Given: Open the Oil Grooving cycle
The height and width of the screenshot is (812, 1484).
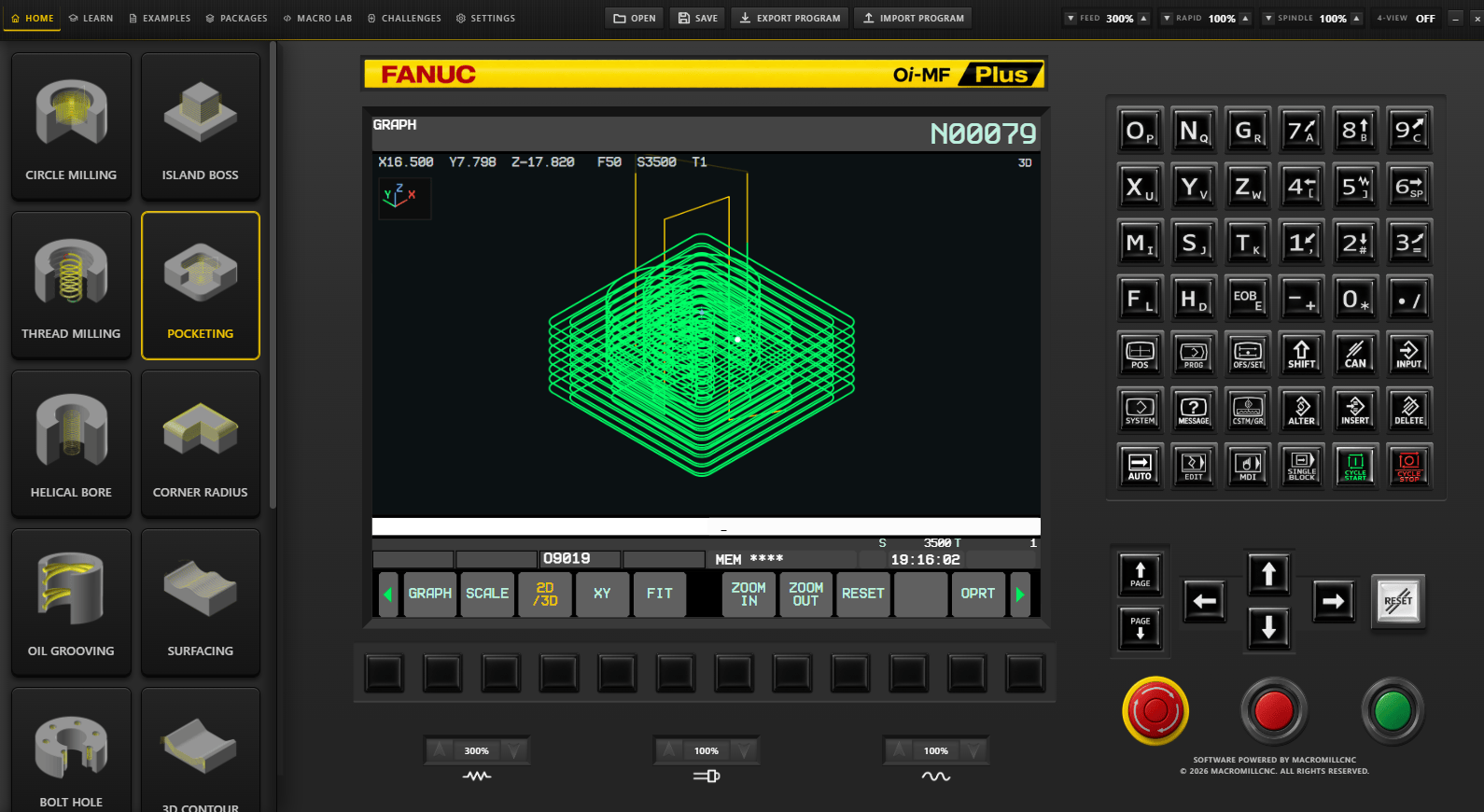Looking at the screenshot, I should [71, 603].
